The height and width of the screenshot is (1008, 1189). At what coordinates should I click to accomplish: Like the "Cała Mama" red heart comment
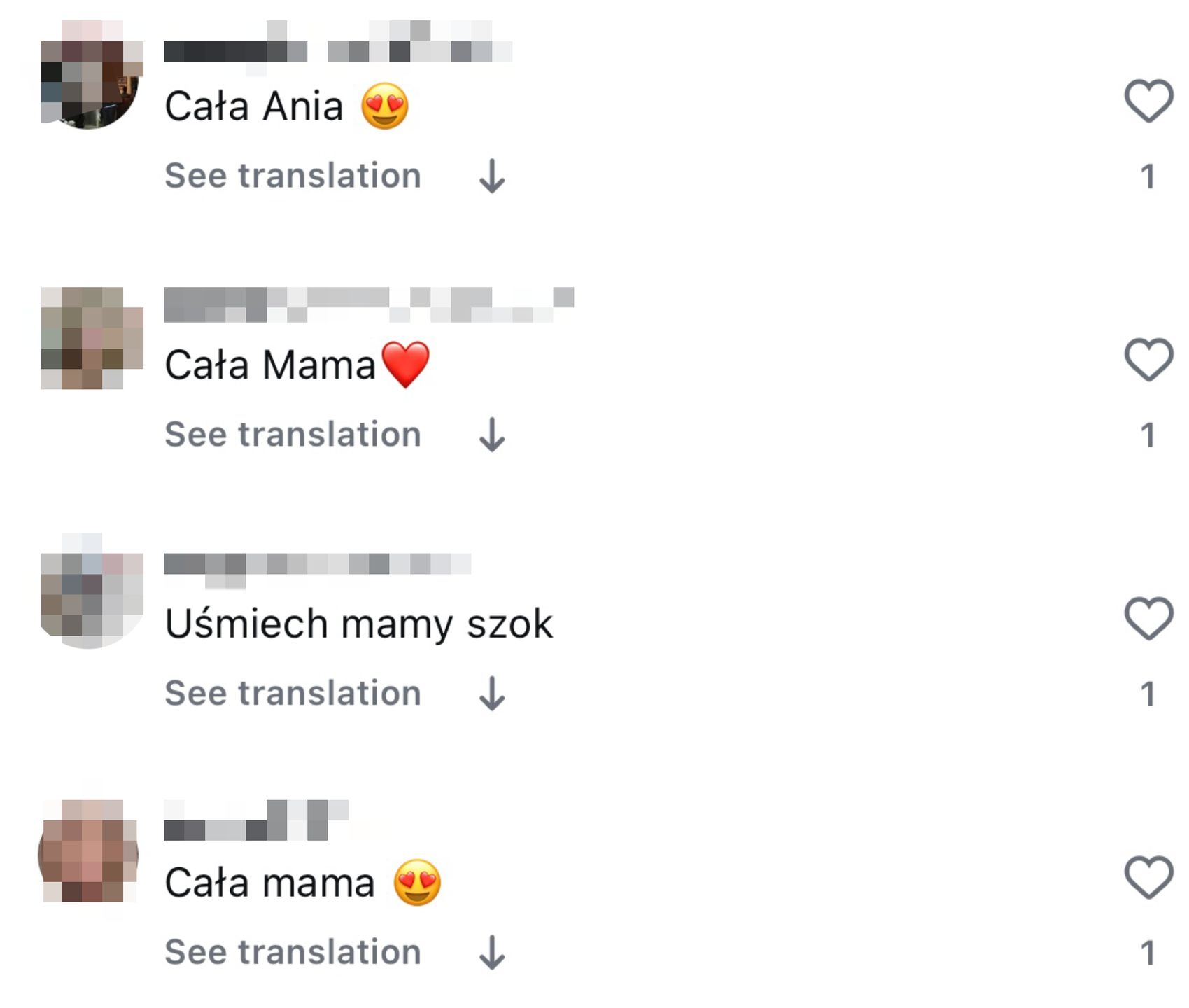pyautogui.click(x=1148, y=360)
